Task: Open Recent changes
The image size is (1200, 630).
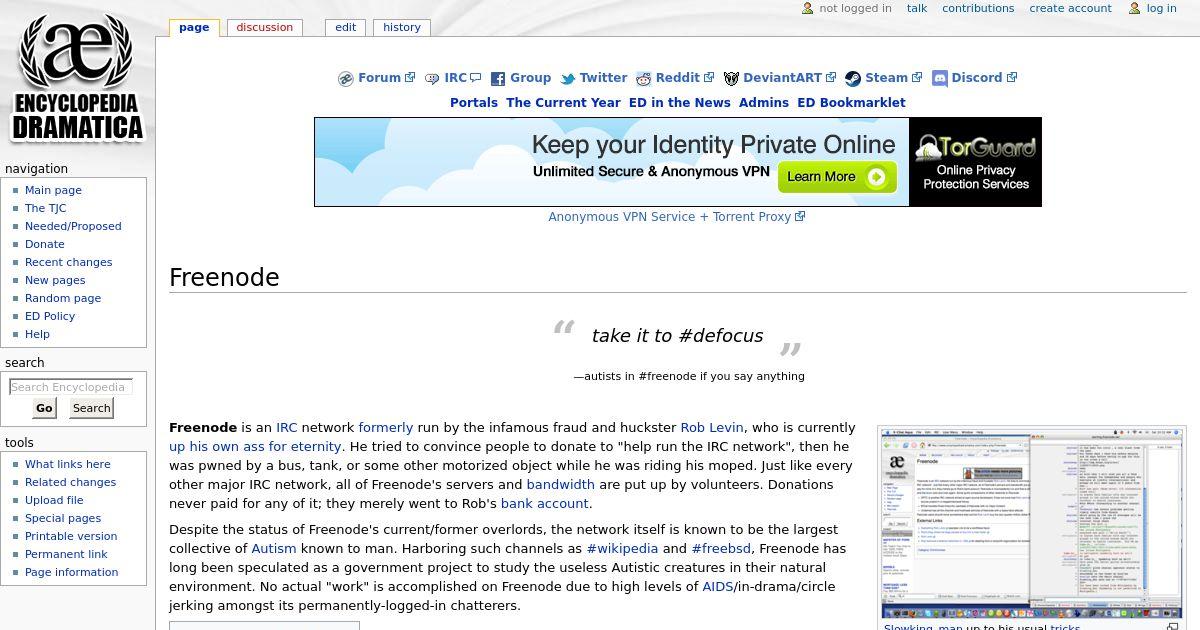Action: click(68, 262)
